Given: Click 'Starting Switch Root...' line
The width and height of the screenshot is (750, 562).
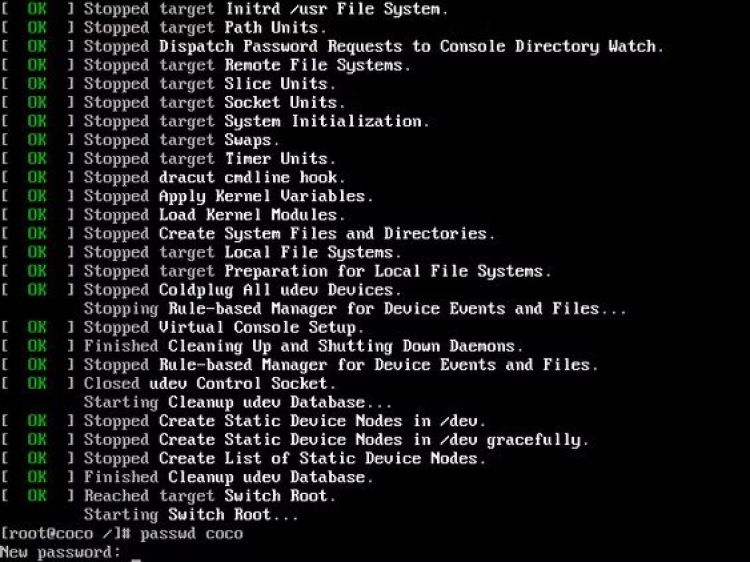Looking at the screenshot, I should [191, 515].
